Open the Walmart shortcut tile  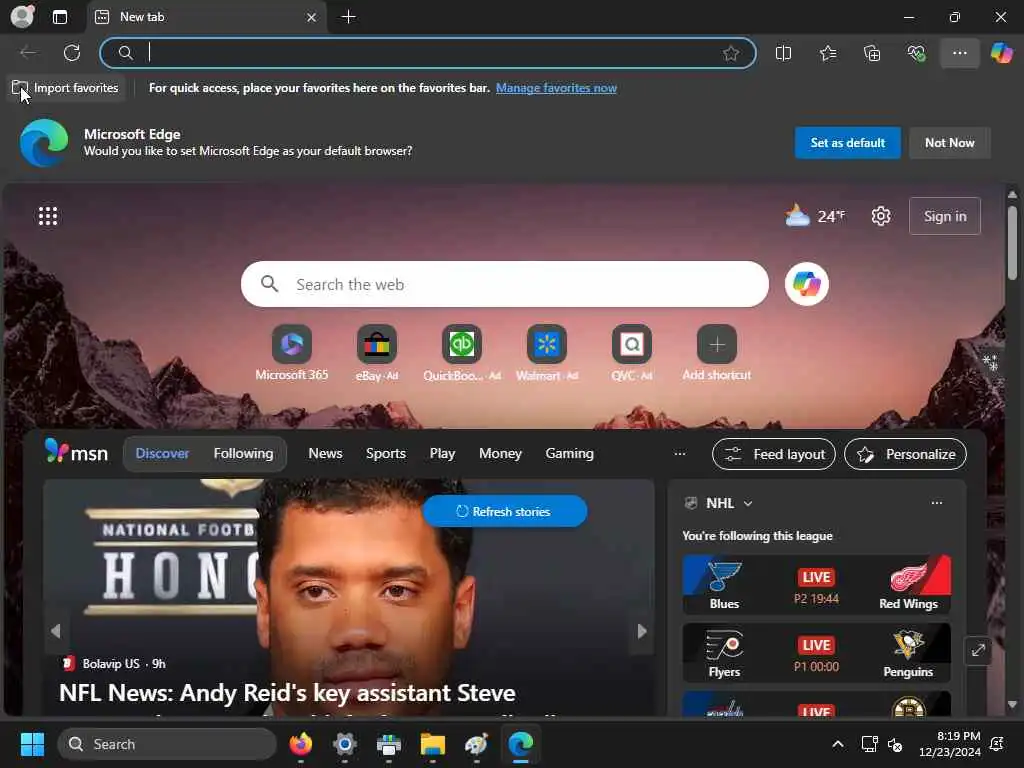(547, 353)
